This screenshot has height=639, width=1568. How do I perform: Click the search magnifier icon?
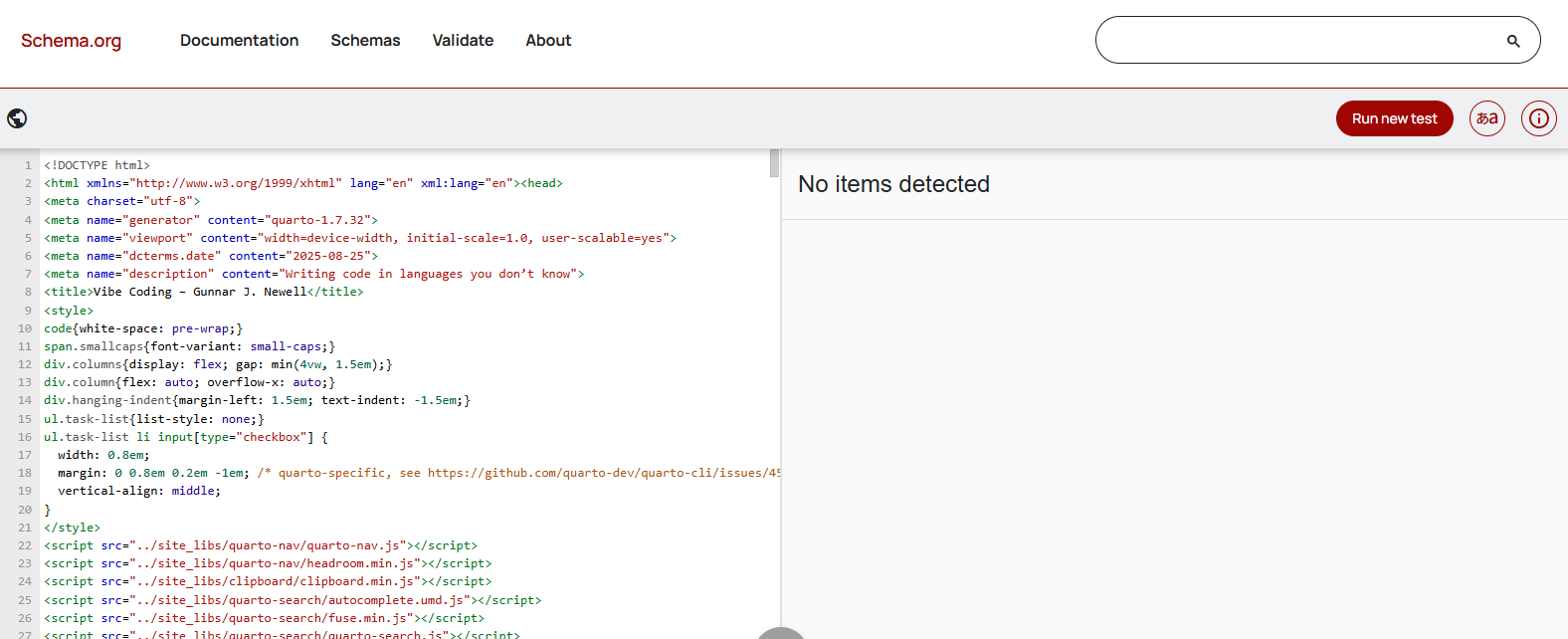click(1512, 41)
